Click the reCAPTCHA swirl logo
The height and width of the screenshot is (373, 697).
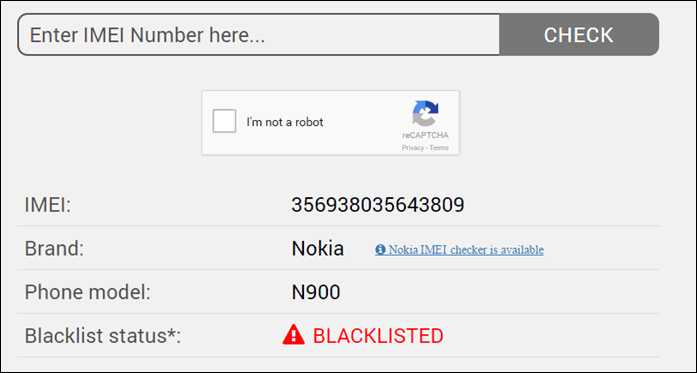tap(425, 114)
